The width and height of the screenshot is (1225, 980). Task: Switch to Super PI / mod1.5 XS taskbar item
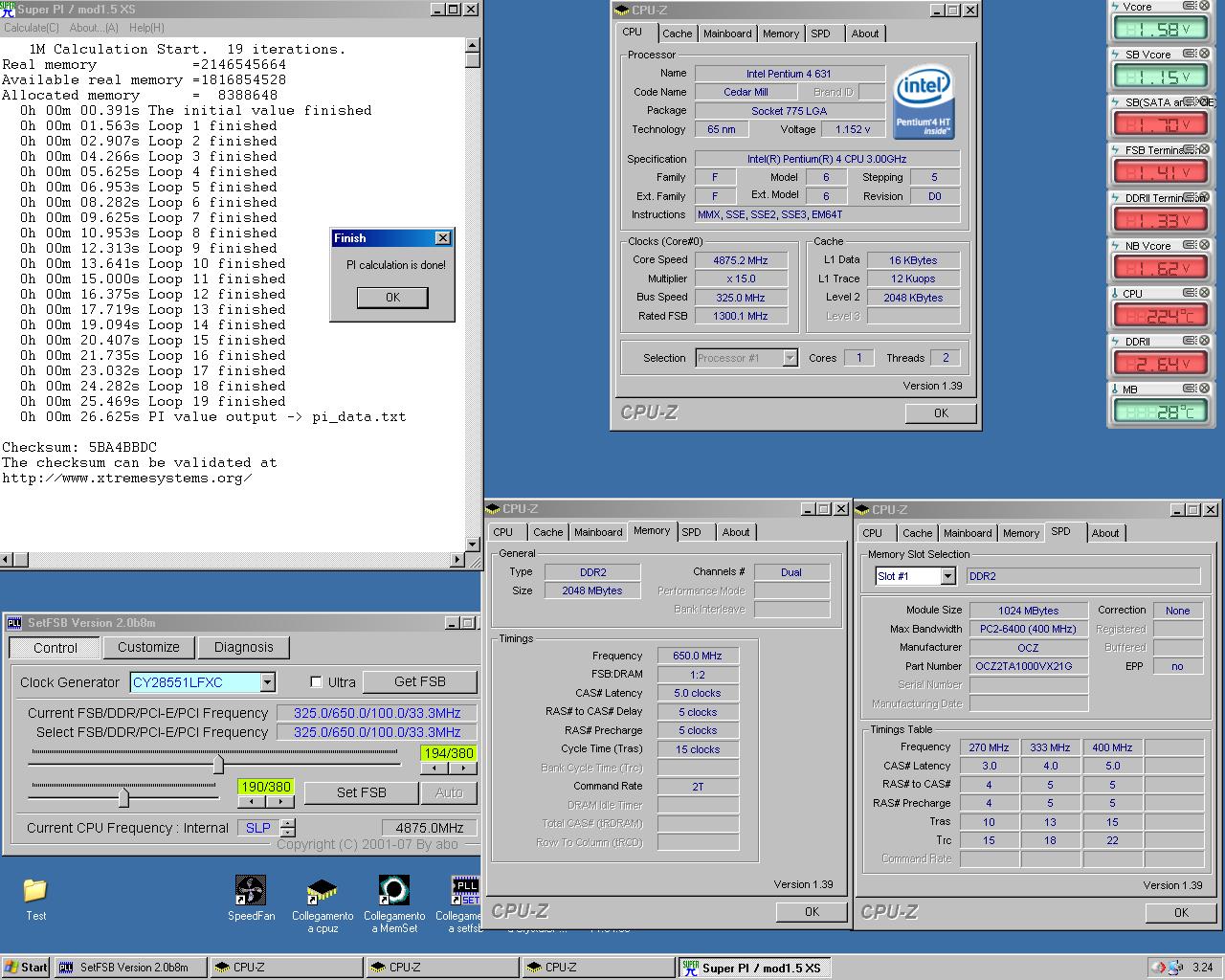point(756,968)
